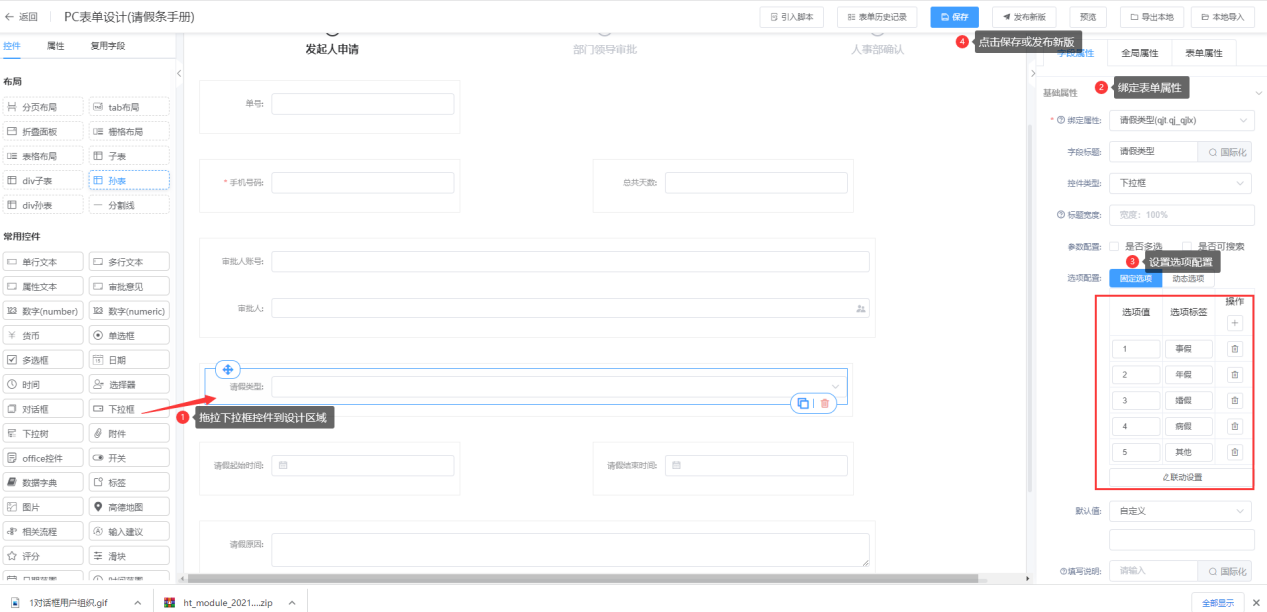Collapse the right properties panel arrow
Image resolution: width=1267 pixels, height=612 pixels.
(x=1032, y=73)
